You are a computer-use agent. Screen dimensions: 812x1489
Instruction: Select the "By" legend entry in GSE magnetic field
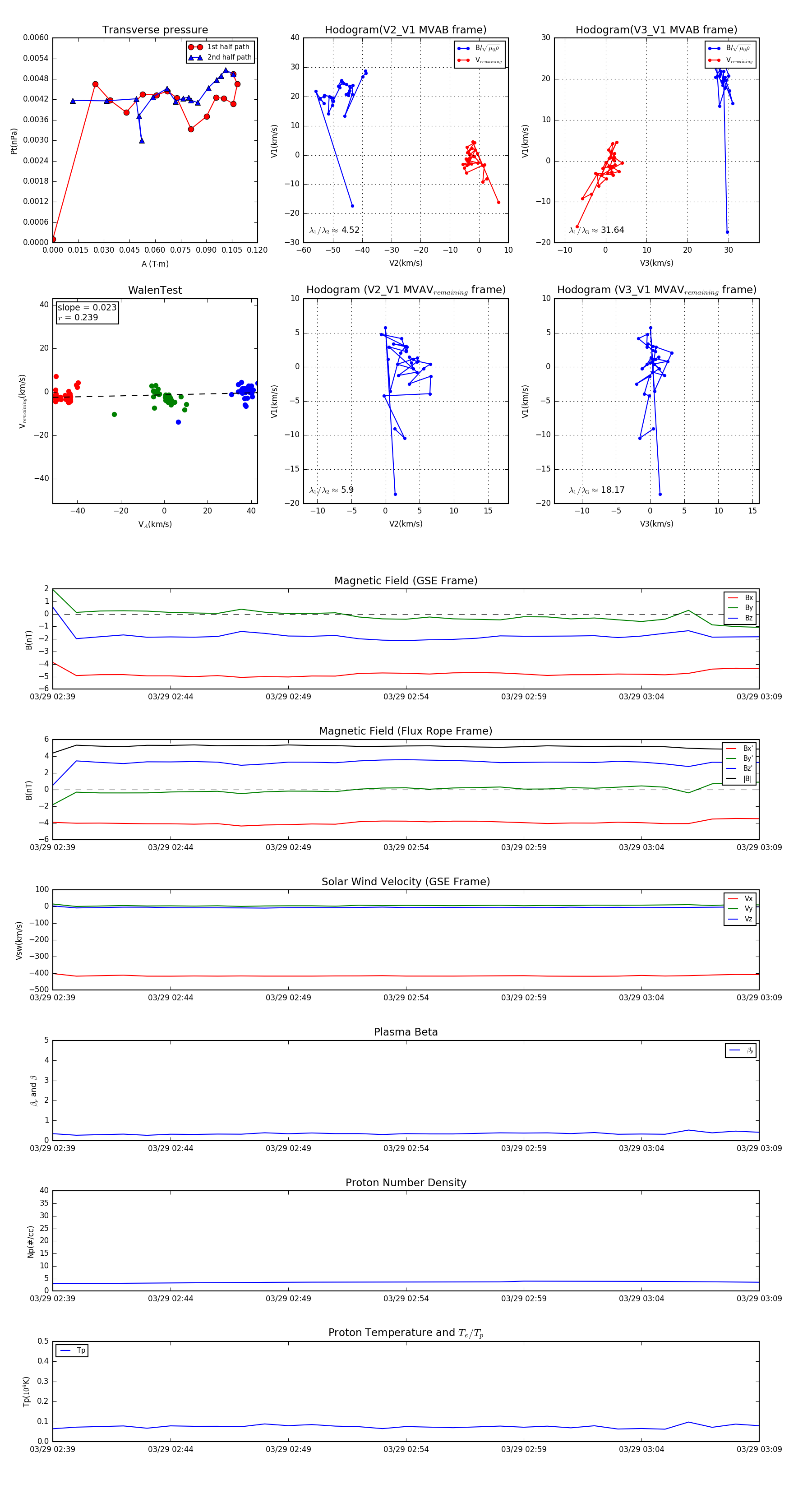tap(741, 607)
